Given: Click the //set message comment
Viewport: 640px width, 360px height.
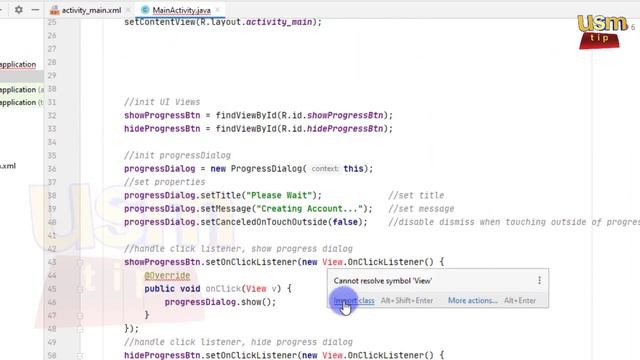Looking at the screenshot, I should [x=421, y=209].
